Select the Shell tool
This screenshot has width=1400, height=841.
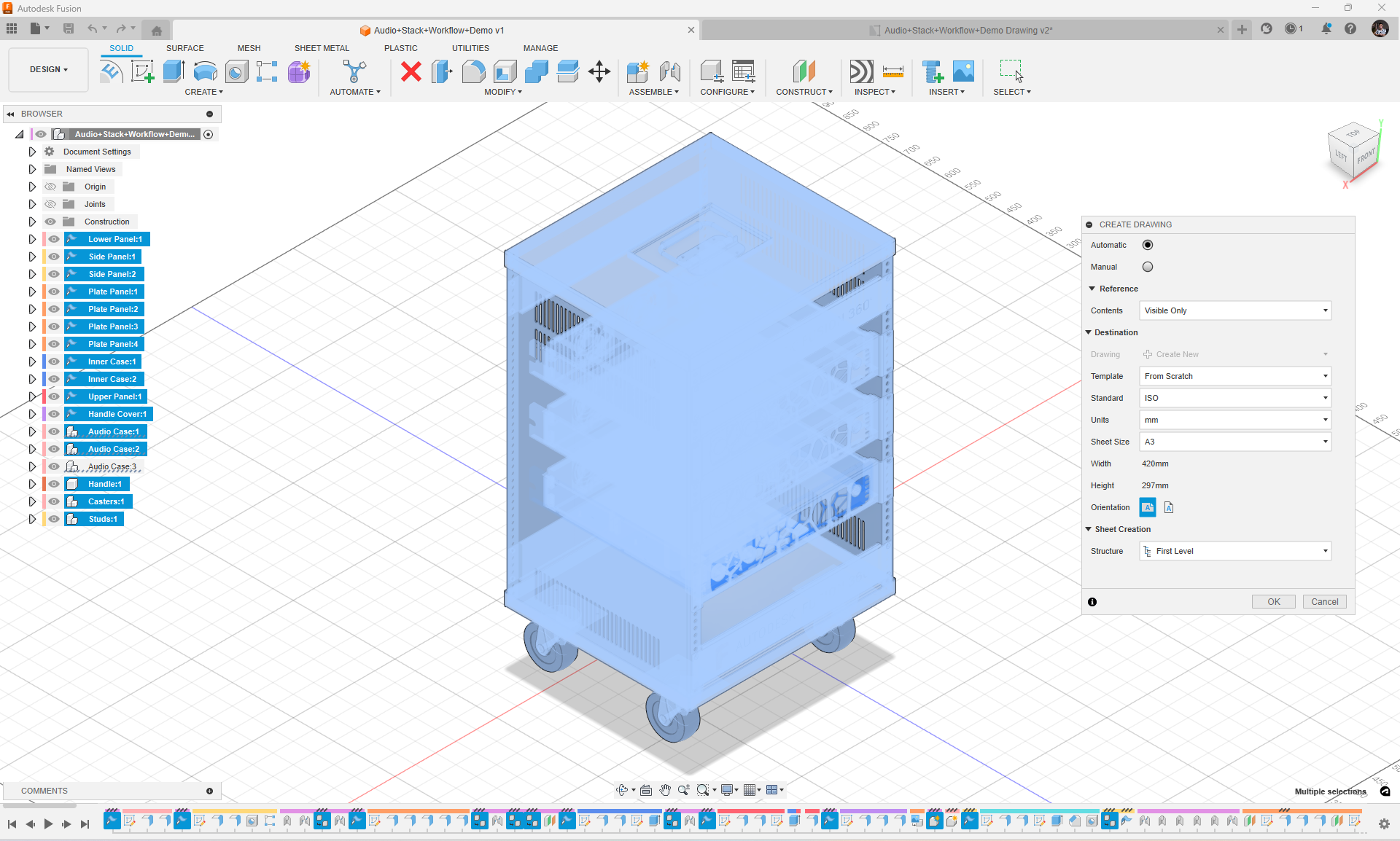pos(505,71)
